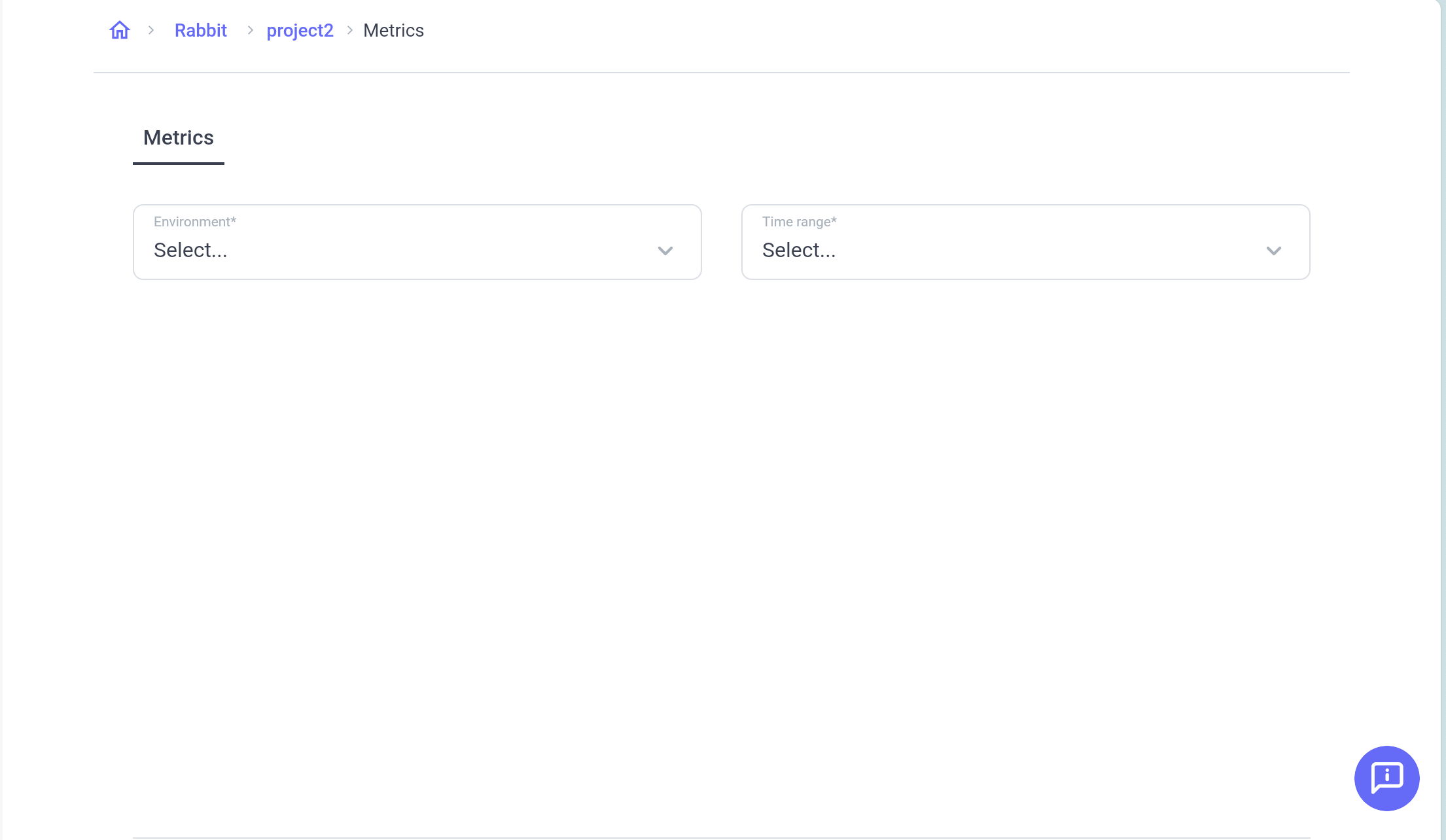Click the Time range* field label
This screenshot has width=1446, height=840.
pos(799,221)
